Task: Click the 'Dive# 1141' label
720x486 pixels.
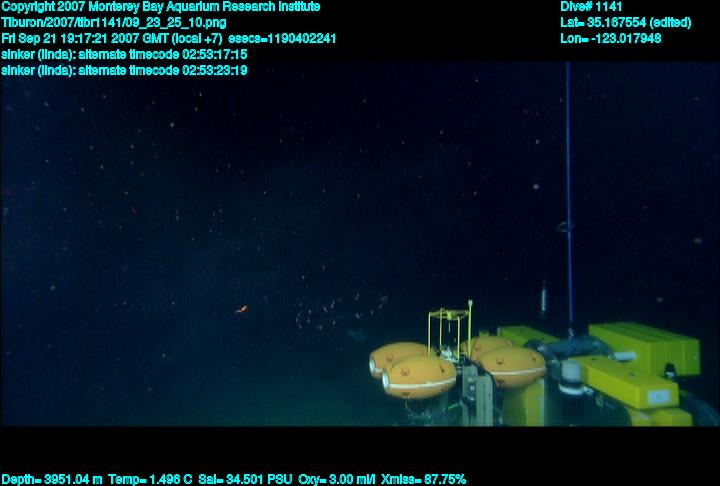Action: pos(591,7)
